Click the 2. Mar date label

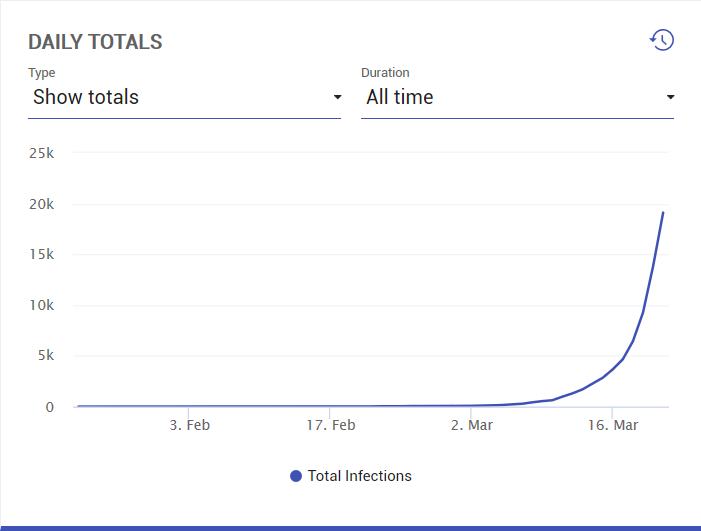471,425
